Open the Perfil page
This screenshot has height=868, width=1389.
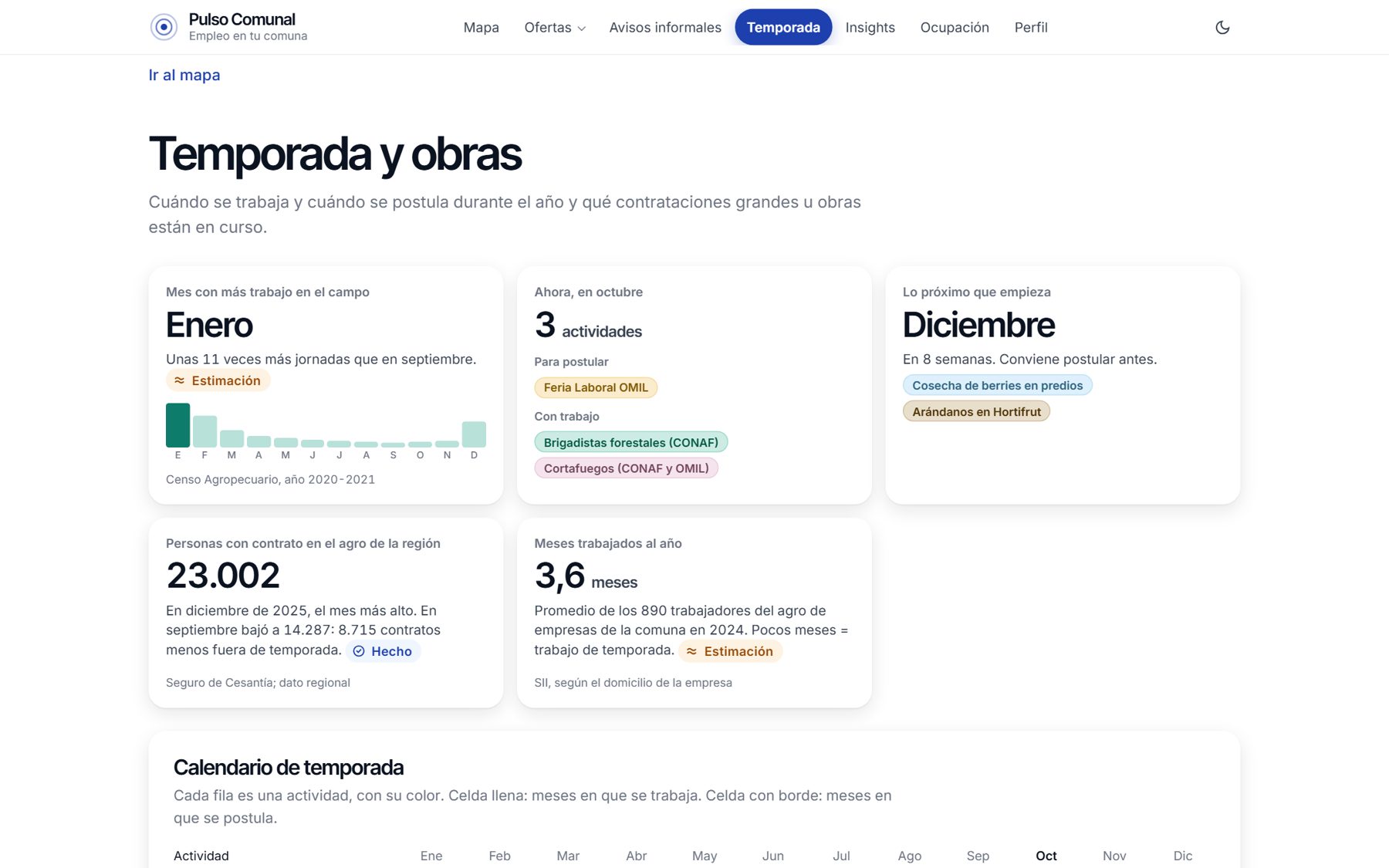pos(1031,27)
